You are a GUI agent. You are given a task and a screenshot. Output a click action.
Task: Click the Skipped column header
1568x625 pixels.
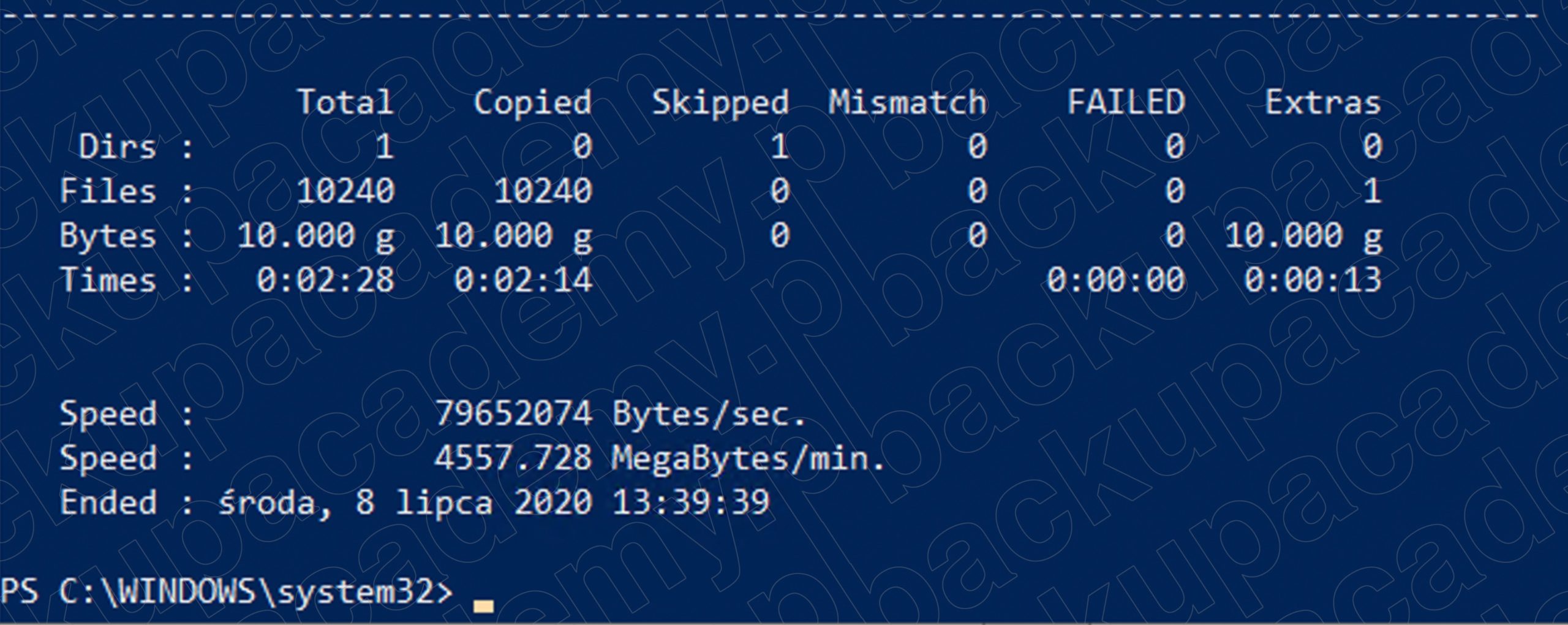point(720,102)
